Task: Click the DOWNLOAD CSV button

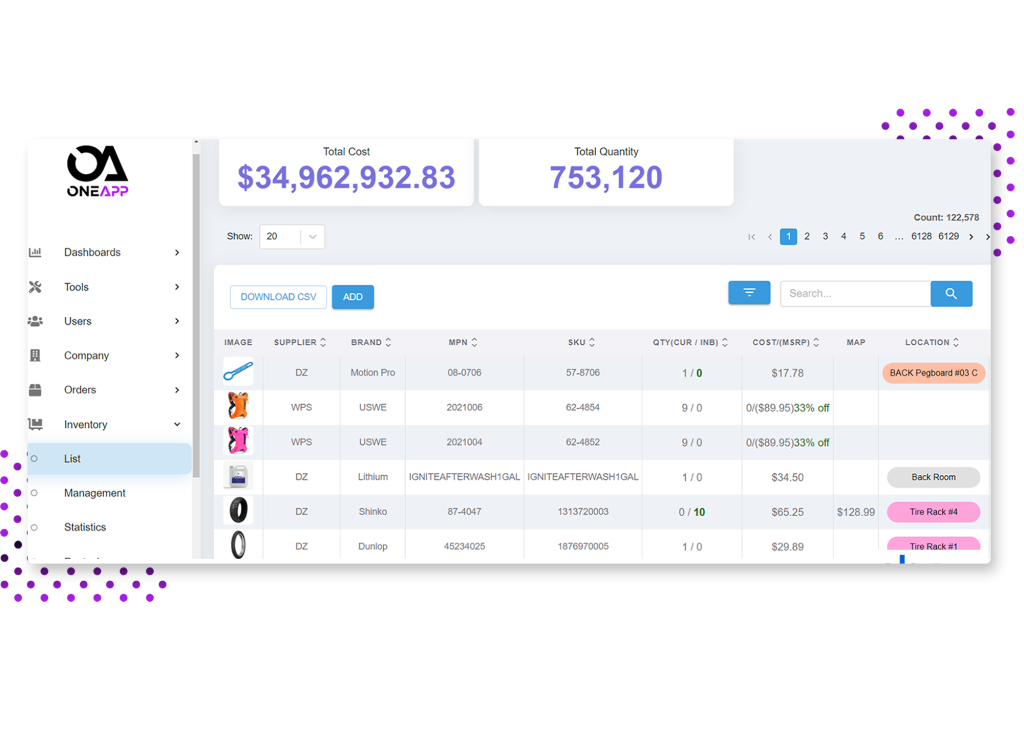Action: (x=277, y=297)
